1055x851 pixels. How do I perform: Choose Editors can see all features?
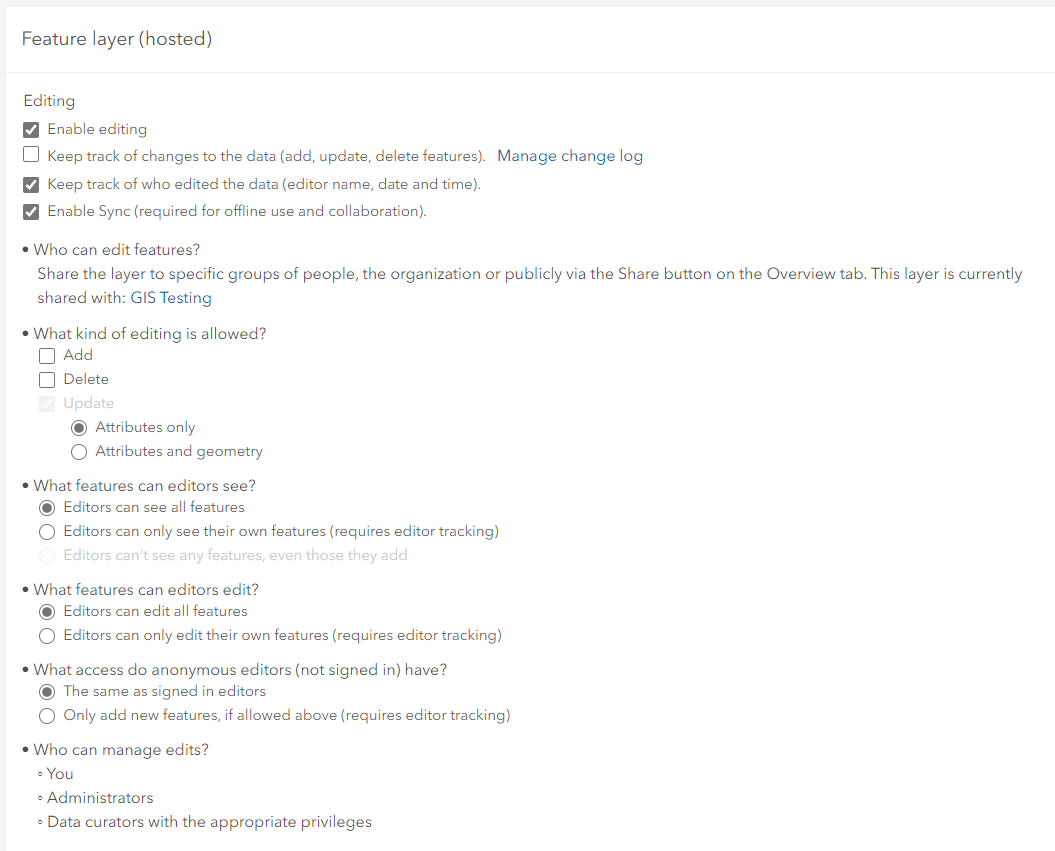47,507
